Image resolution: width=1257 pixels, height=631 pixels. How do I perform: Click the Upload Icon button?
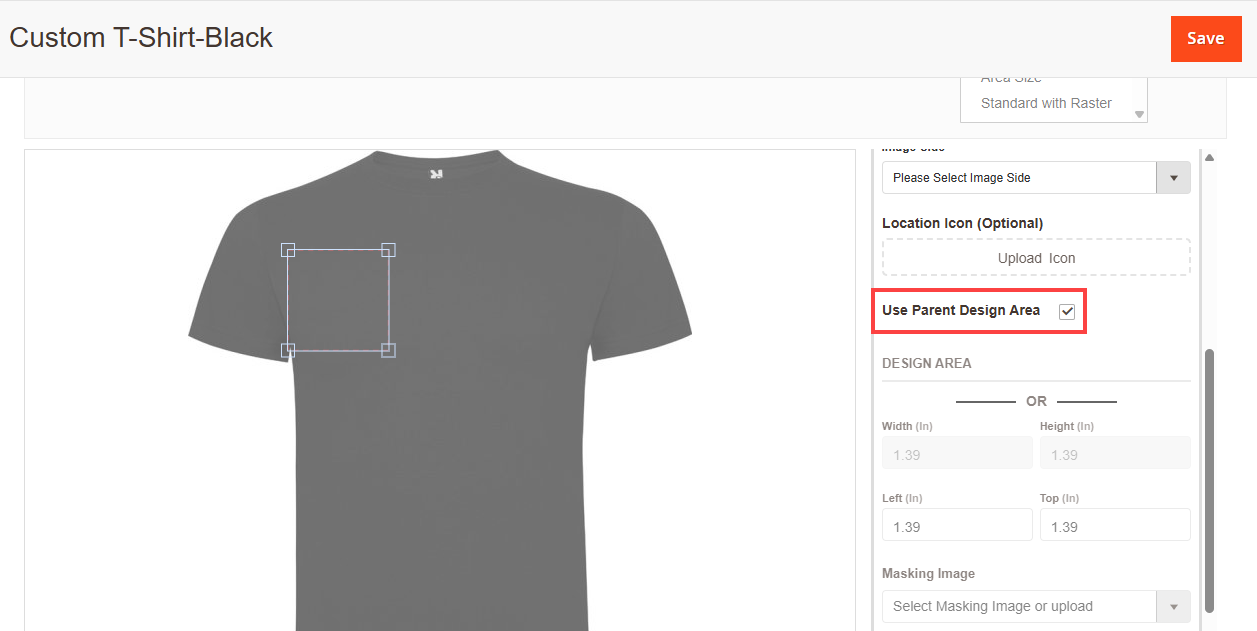coord(1036,258)
